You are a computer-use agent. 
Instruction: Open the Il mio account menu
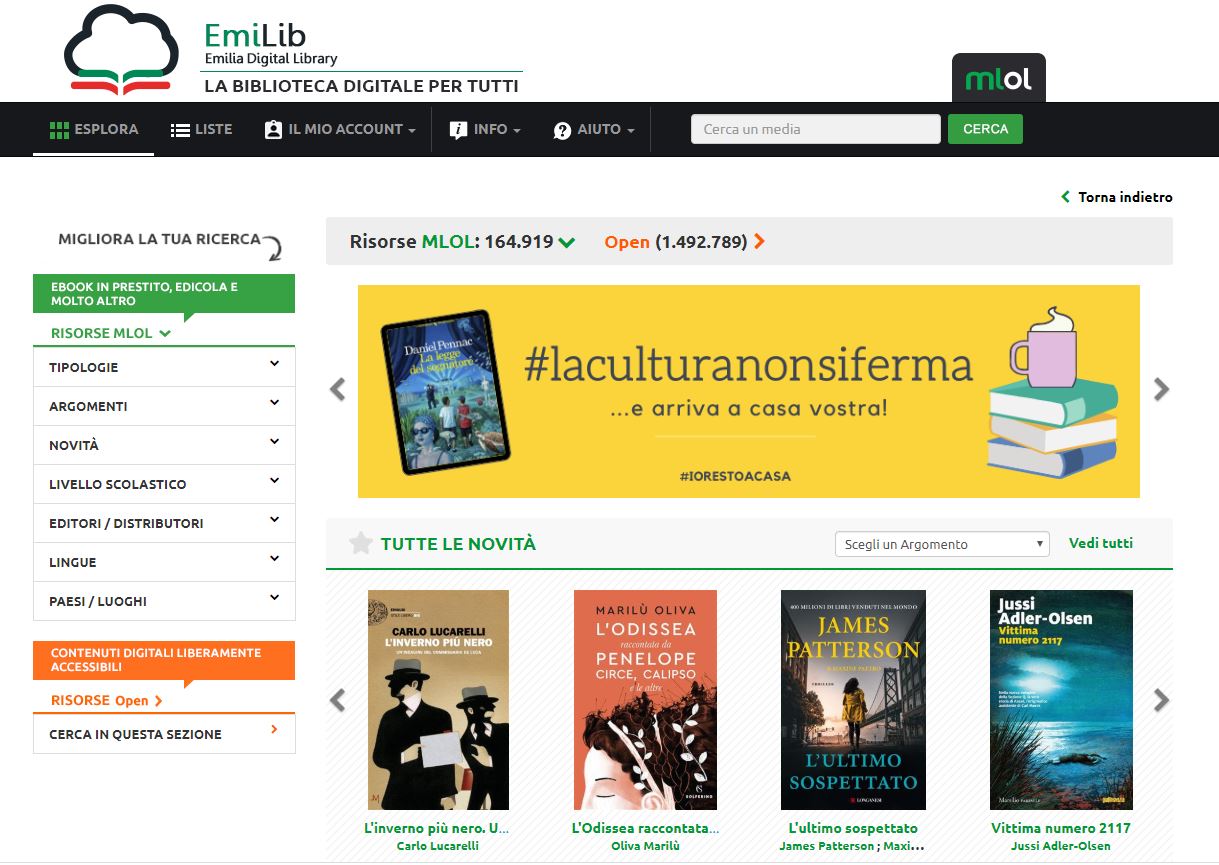point(340,129)
